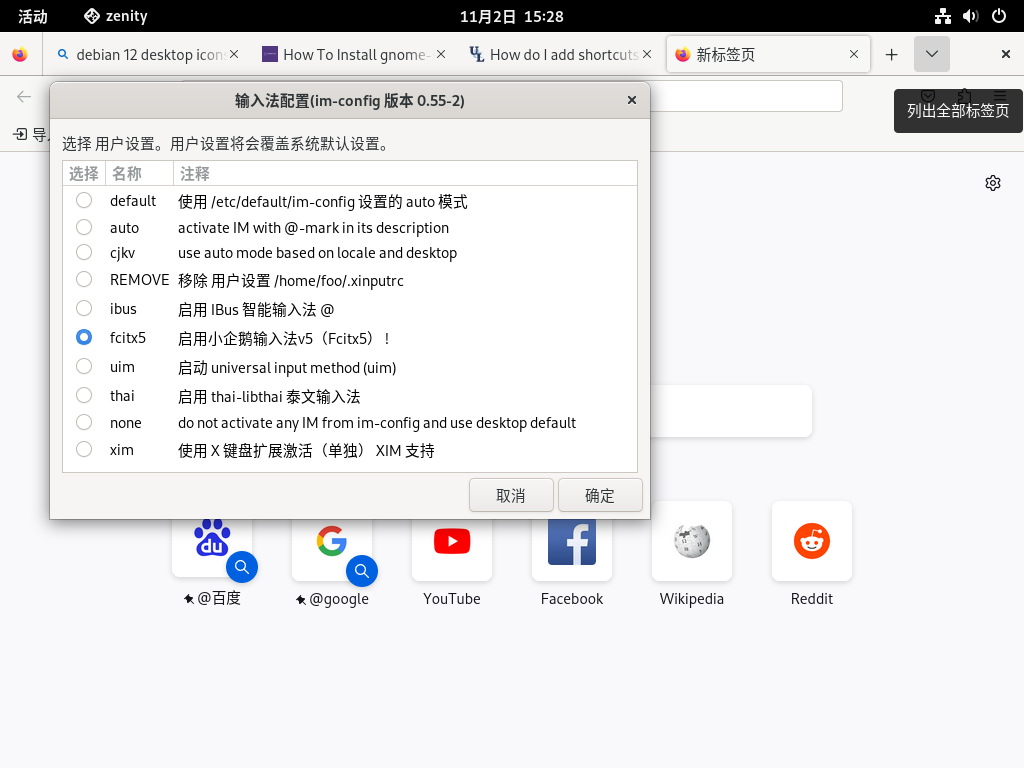Choose the default input method option
Screen dimensions: 1024x768
pos(84,201)
